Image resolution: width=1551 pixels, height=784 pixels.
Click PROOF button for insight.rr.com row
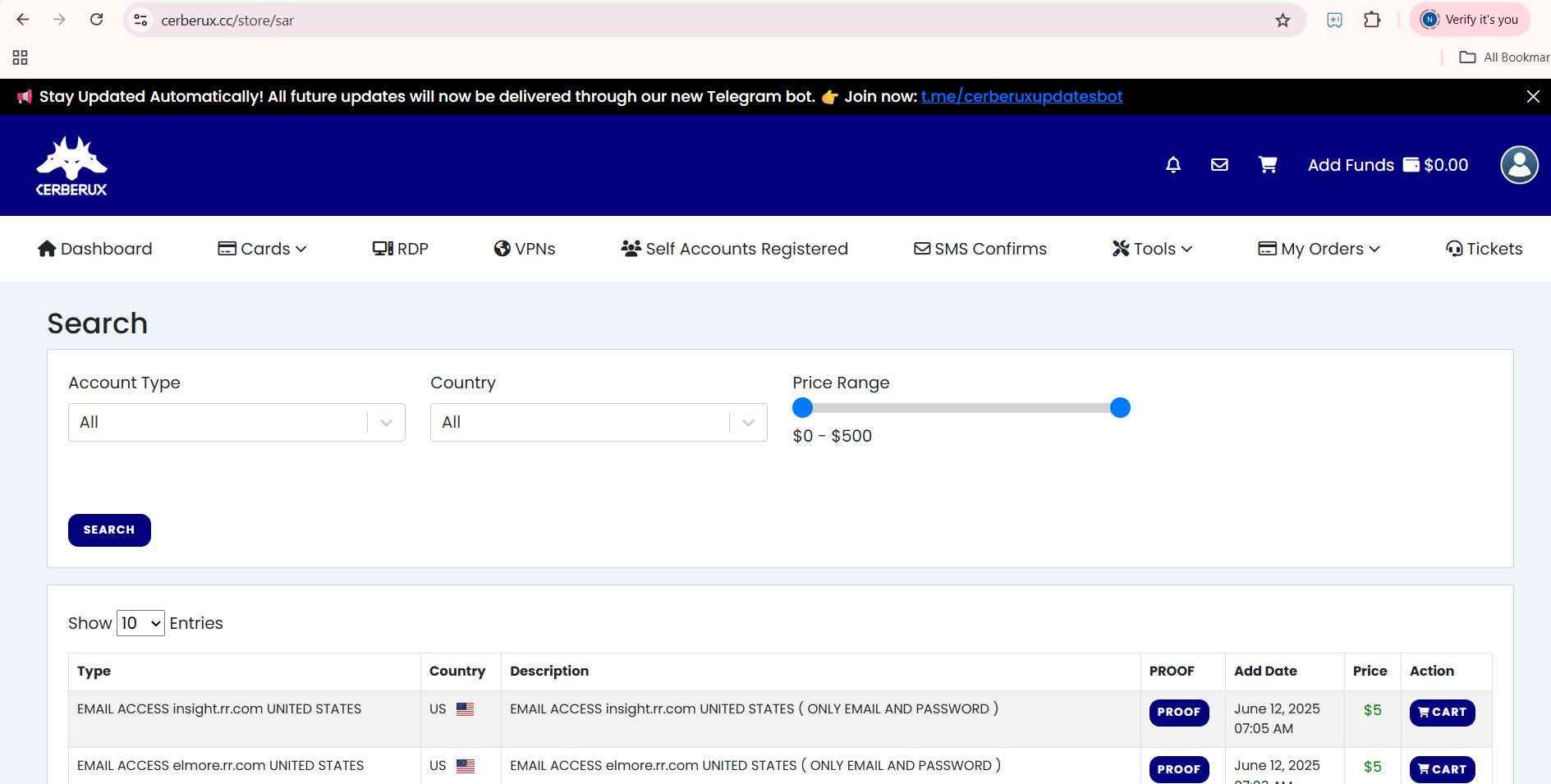pos(1179,713)
